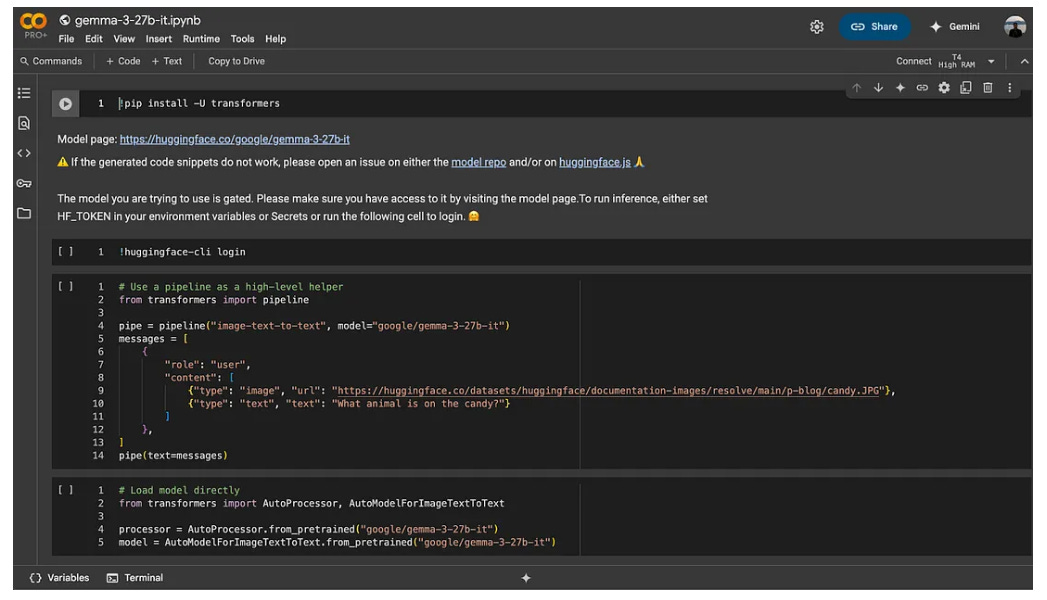Open the Edit menu
This screenshot has width=1047, height=600.
pos(93,39)
